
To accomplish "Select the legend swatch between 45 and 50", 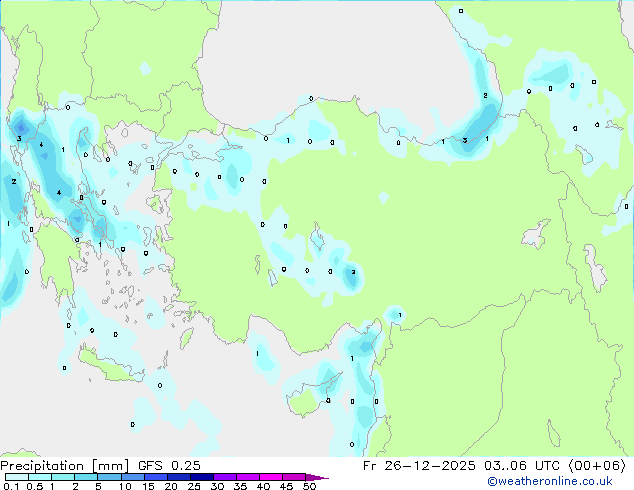I will pos(294,477).
